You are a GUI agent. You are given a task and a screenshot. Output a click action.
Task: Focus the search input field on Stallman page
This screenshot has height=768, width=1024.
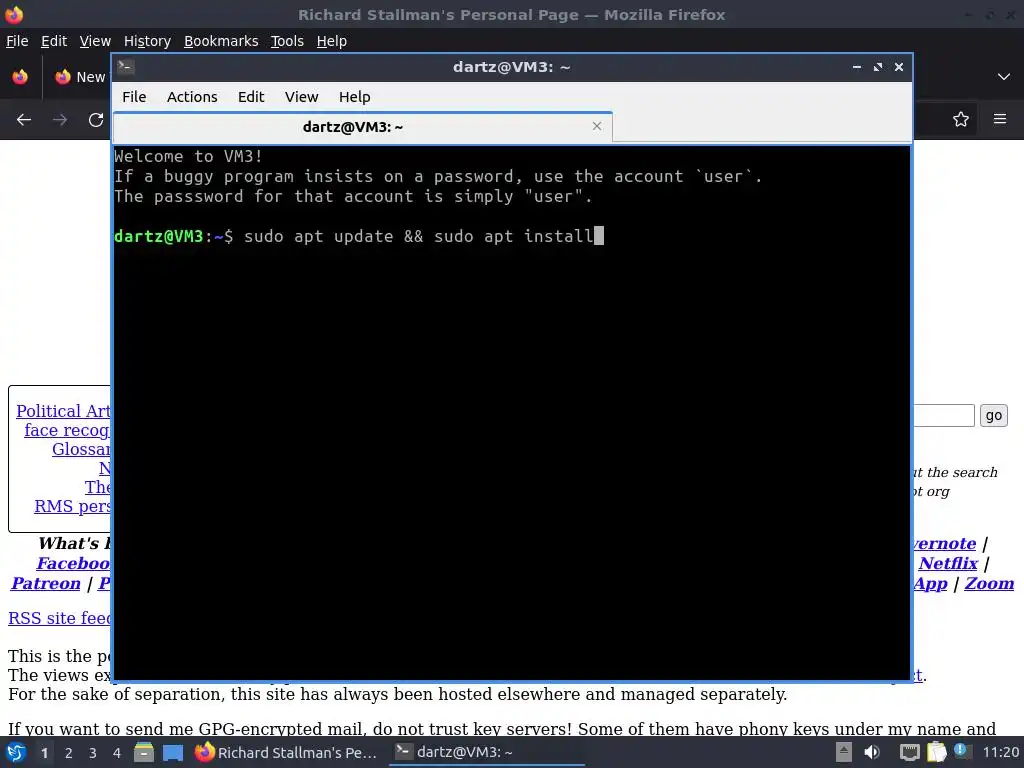(x=944, y=415)
